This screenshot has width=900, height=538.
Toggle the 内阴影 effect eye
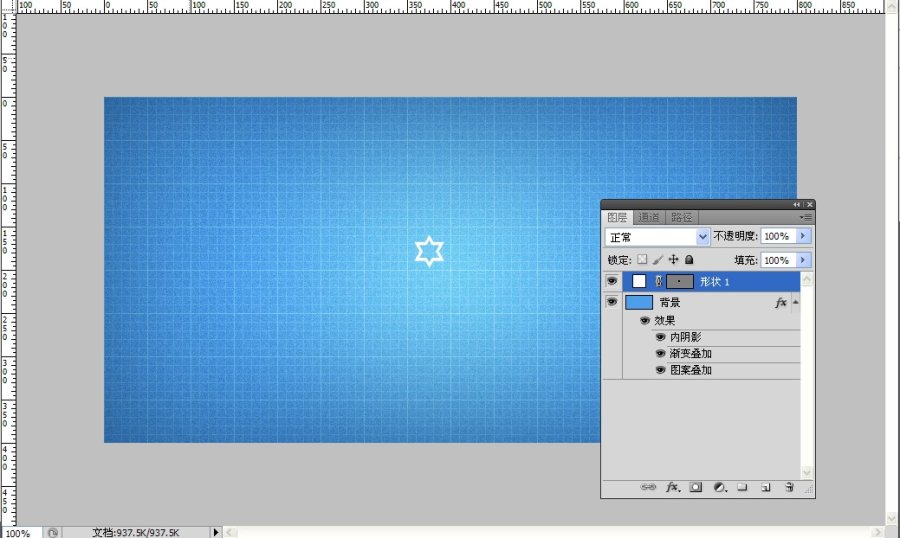660,337
